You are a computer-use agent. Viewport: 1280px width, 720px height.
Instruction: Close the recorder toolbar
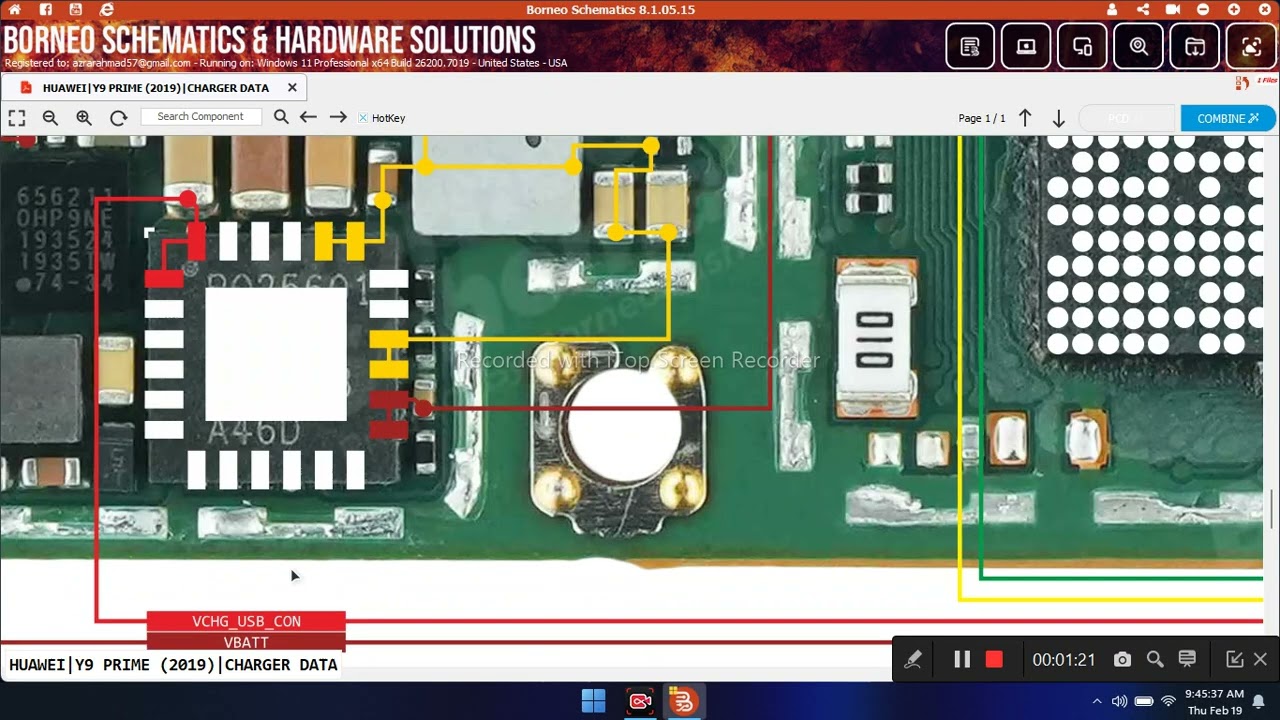pos(1260,659)
